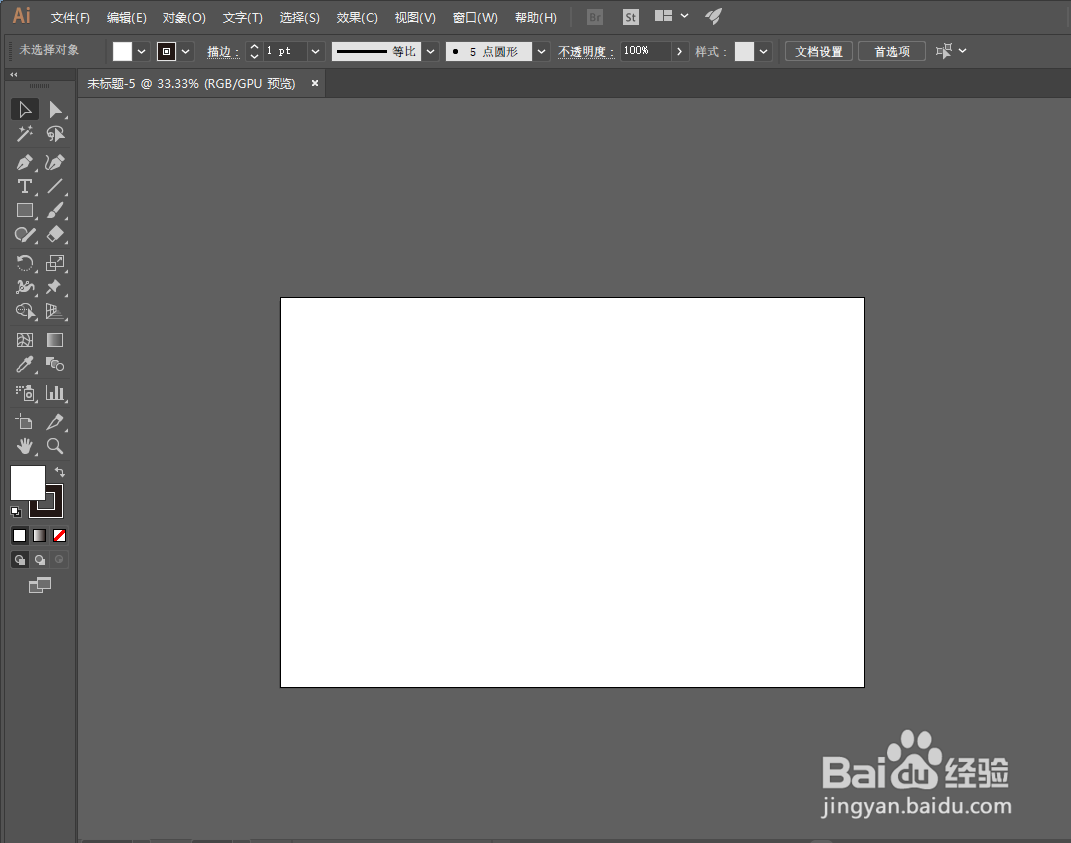This screenshot has width=1071, height=843.
Task: Select the Eraser tool
Action: coord(55,235)
